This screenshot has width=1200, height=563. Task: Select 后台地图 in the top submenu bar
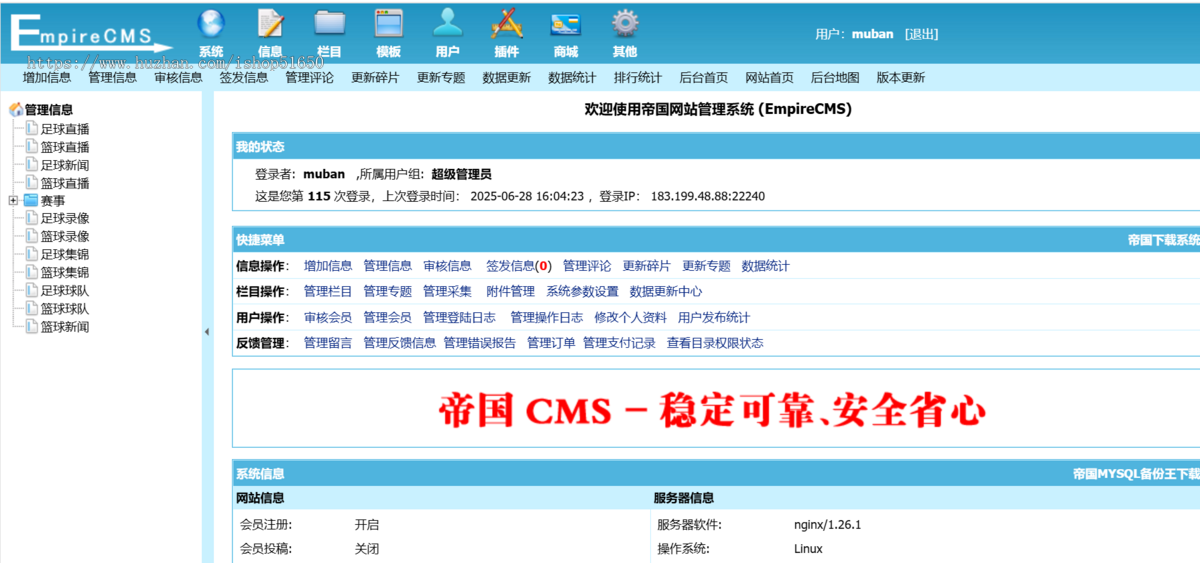tap(835, 78)
